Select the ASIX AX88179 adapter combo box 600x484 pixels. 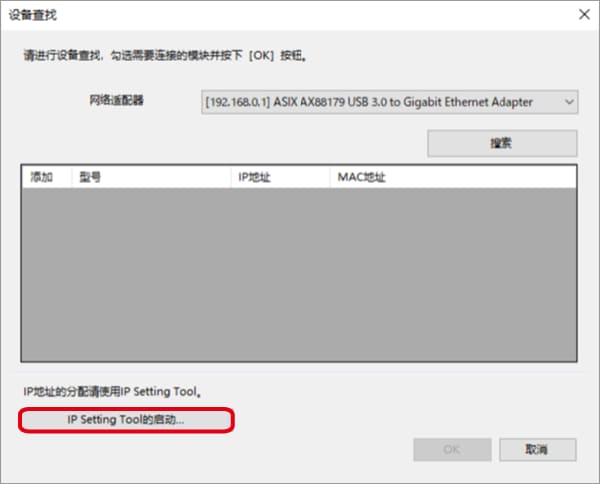390,102
